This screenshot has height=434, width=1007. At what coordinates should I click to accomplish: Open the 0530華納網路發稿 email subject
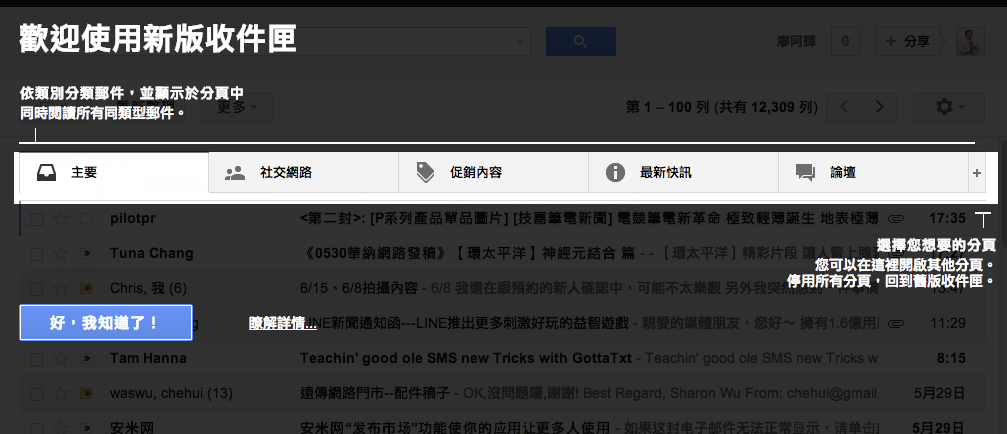point(468,254)
